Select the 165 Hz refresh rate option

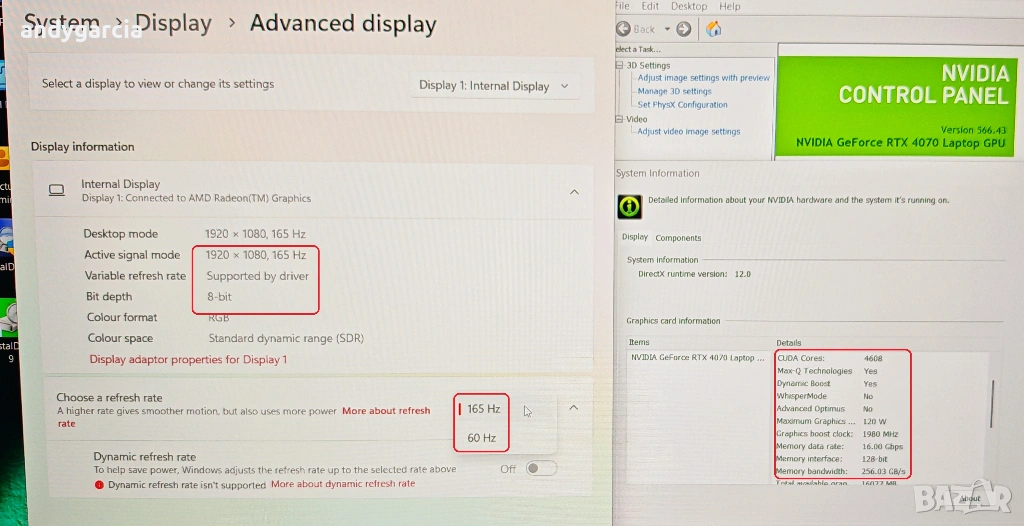(x=482, y=409)
